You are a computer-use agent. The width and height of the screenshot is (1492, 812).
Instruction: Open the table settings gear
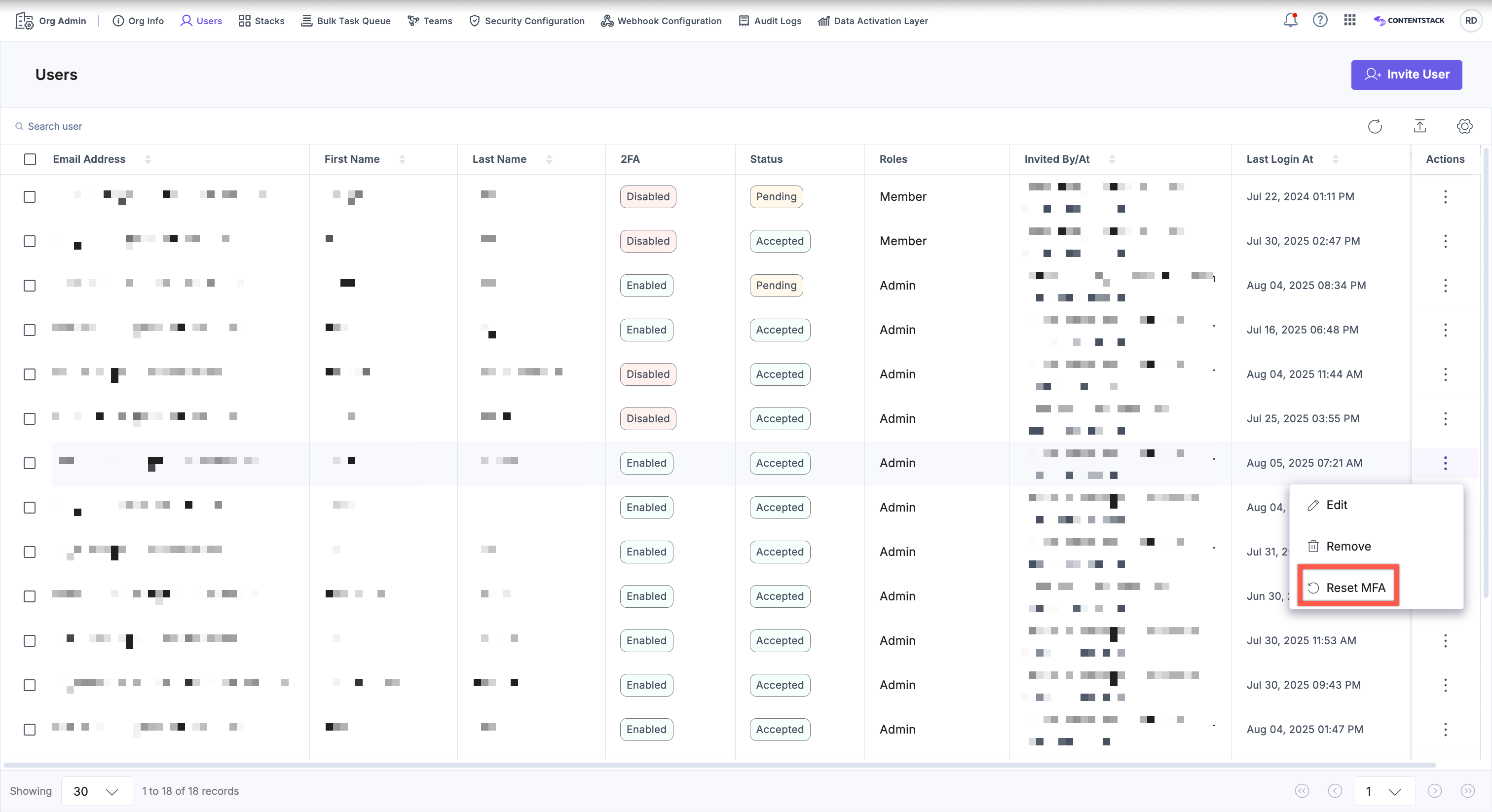1465,126
